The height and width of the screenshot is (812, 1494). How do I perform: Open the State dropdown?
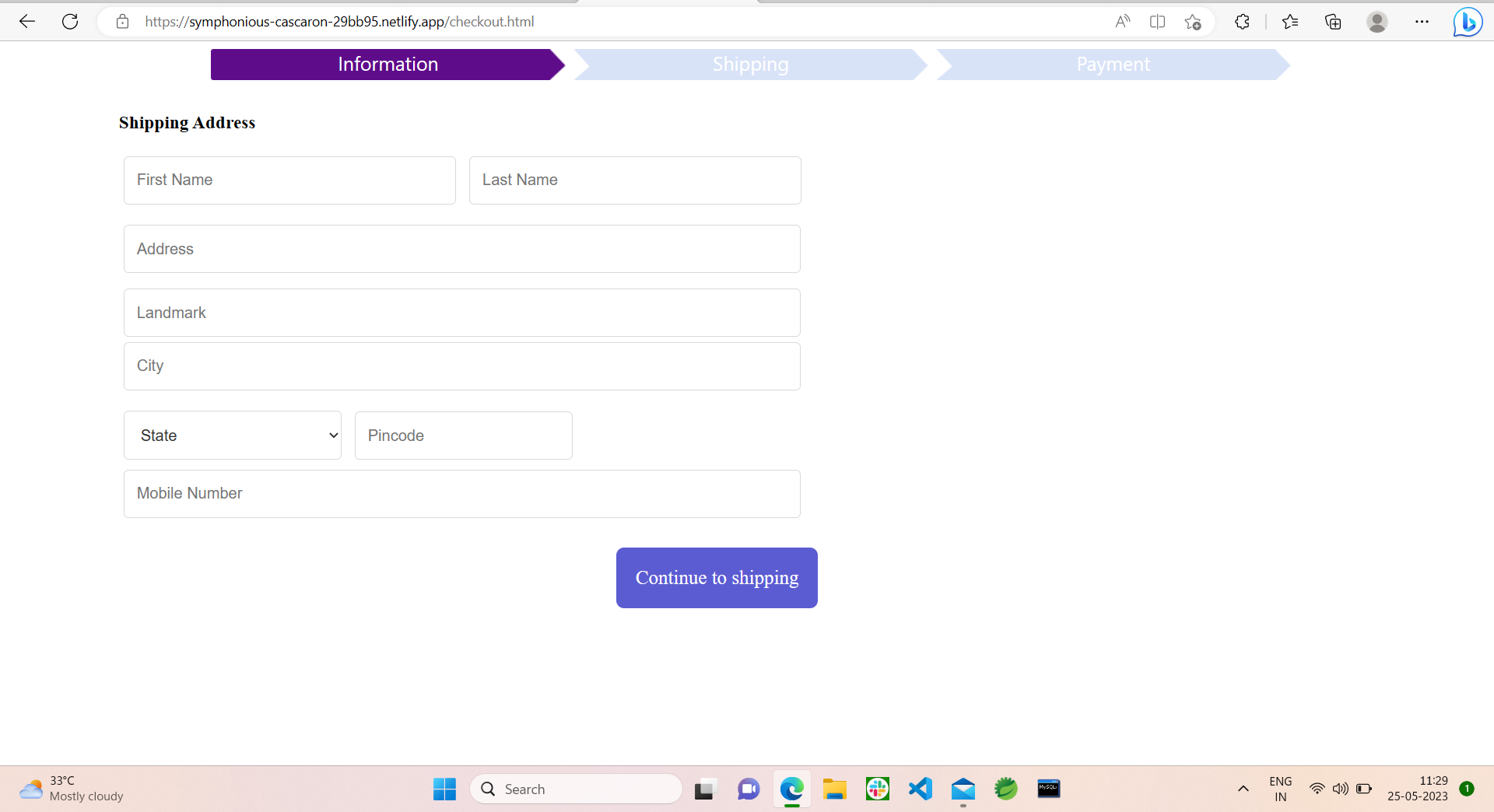[x=232, y=436]
